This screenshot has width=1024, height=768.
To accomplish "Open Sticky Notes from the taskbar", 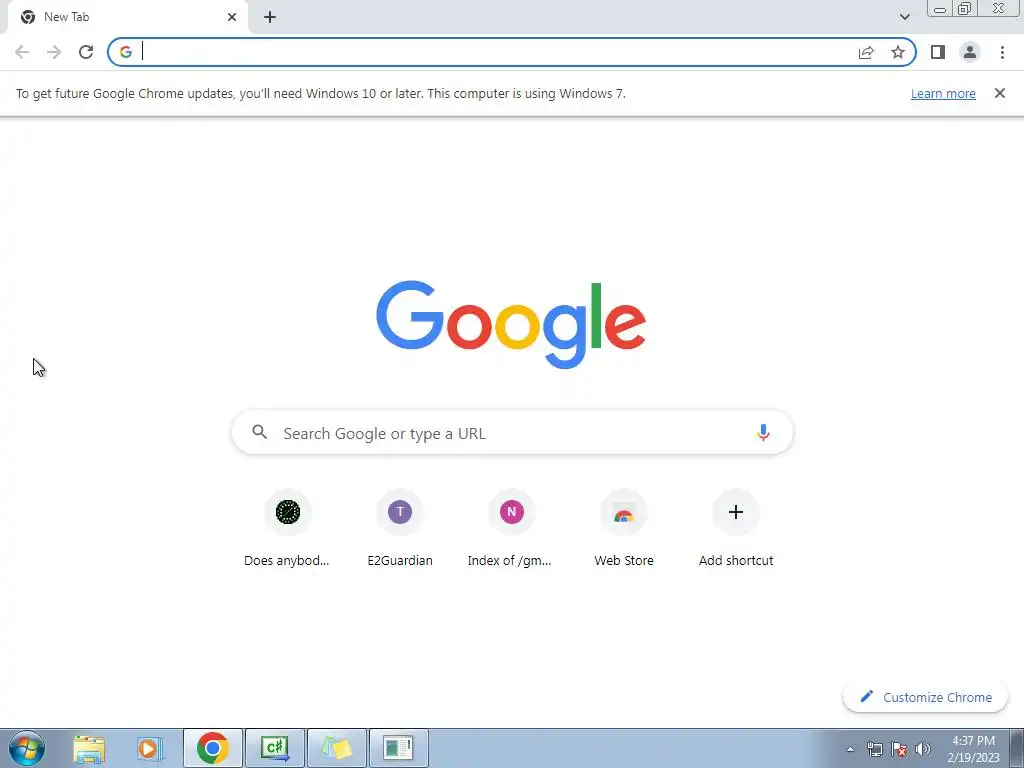I will [336, 748].
